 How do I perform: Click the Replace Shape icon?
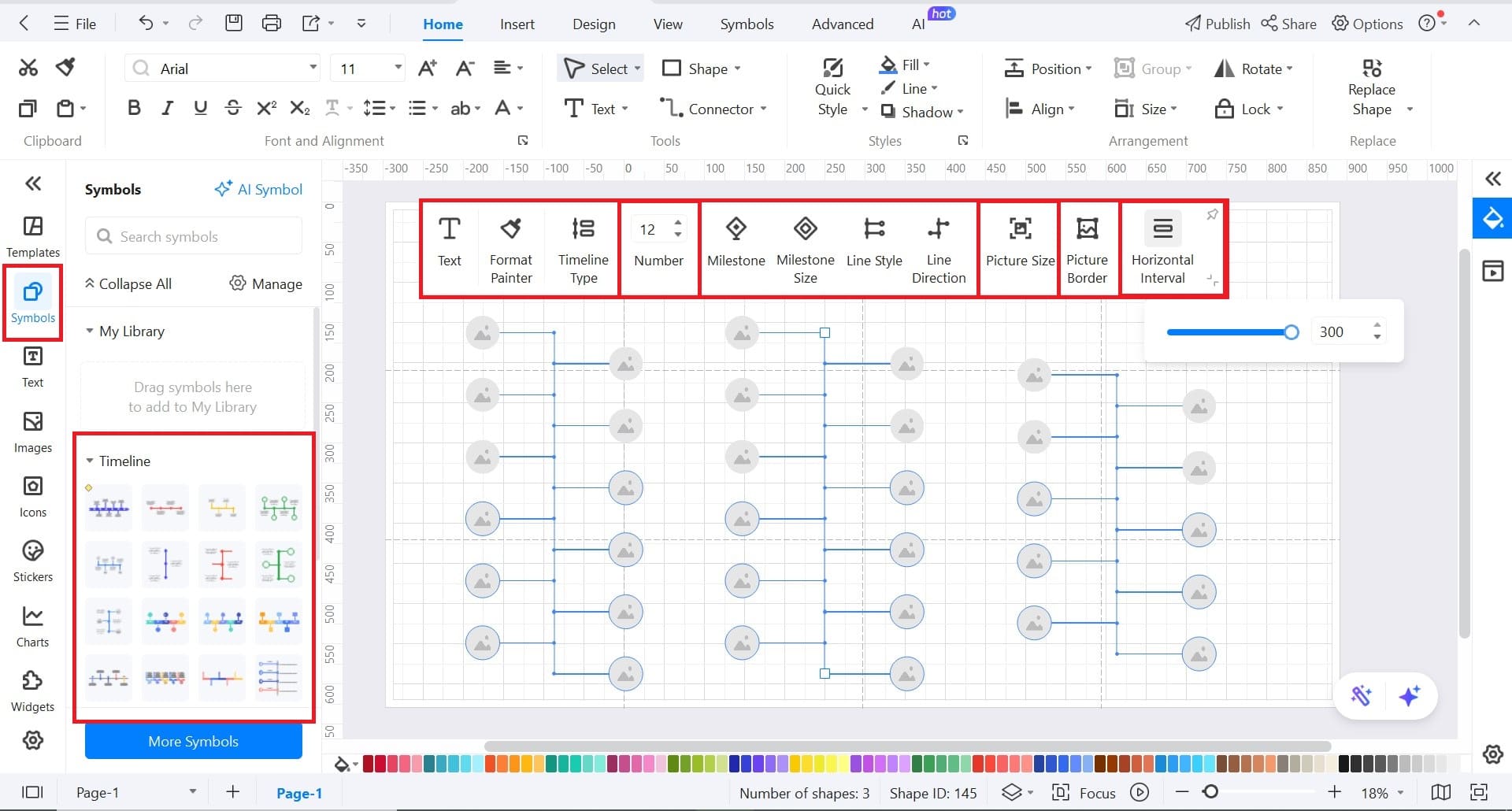click(1372, 68)
